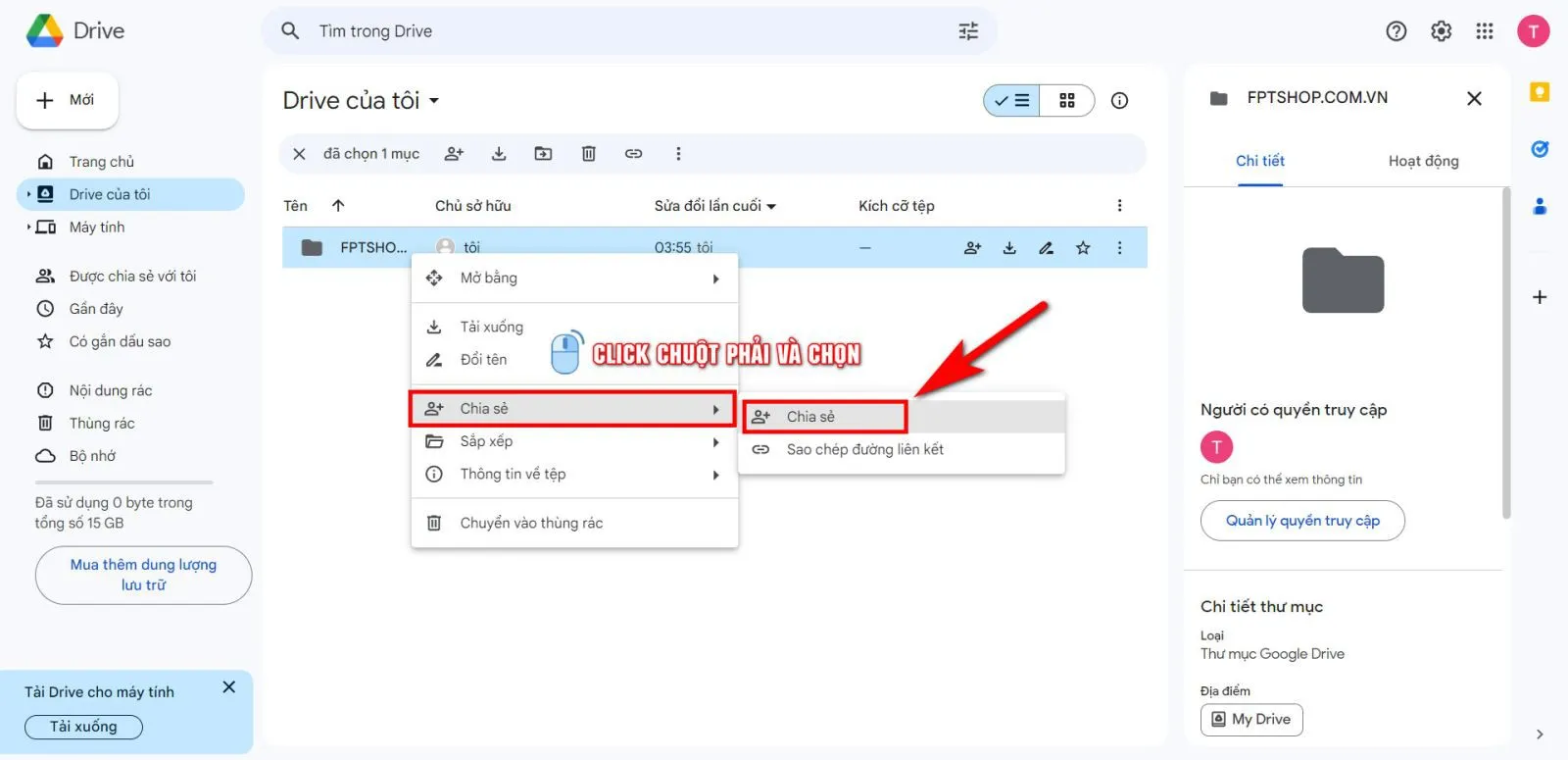Select Chia sẻ in the submenu

[x=903, y=417]
